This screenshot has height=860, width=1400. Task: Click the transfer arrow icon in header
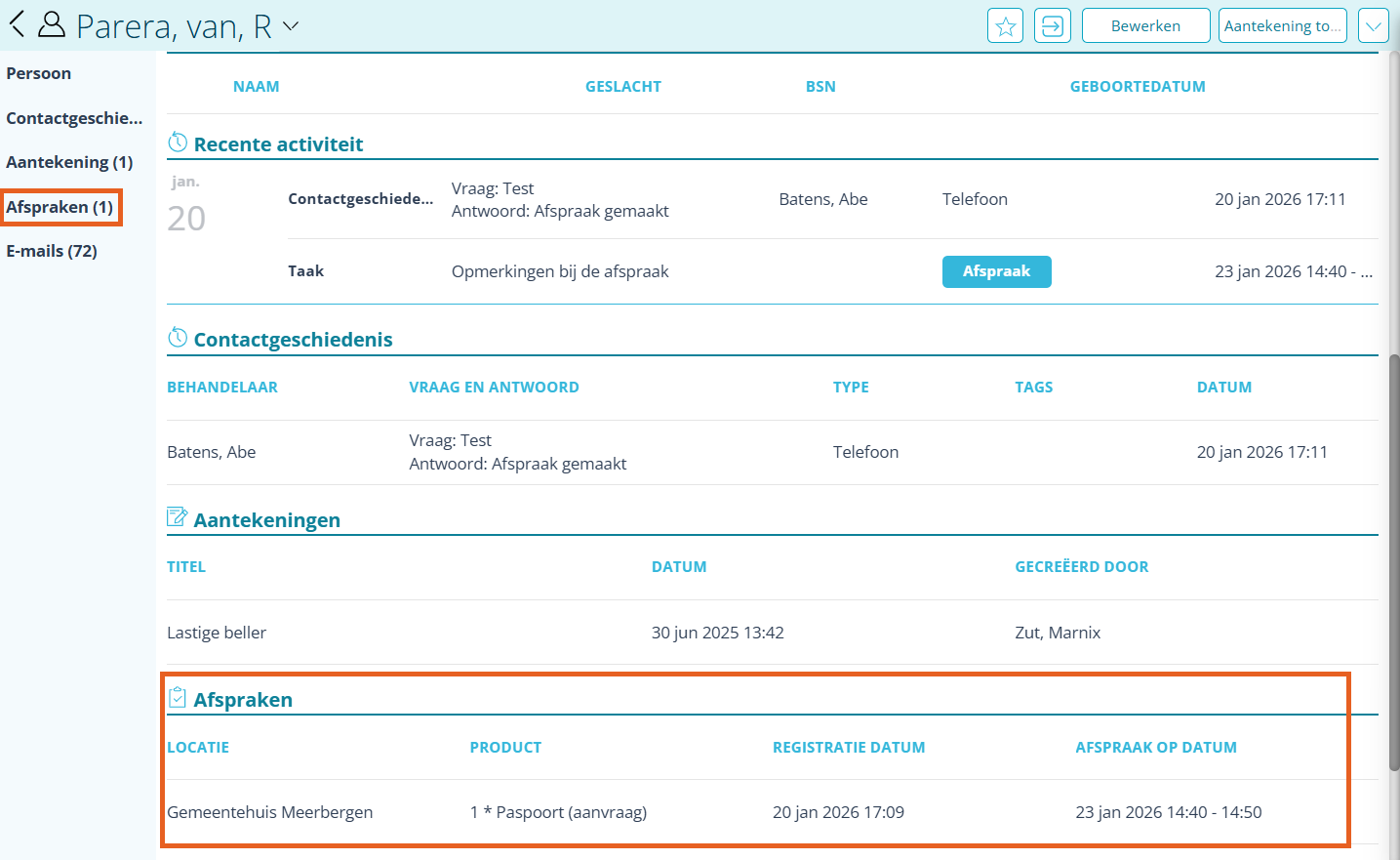click(1052, 26)
